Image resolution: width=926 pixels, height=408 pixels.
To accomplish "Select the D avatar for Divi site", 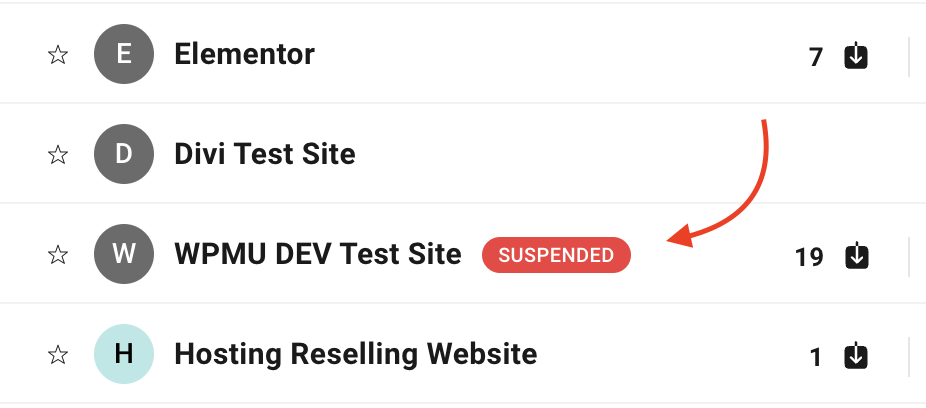I will click(x=124, y=154).
